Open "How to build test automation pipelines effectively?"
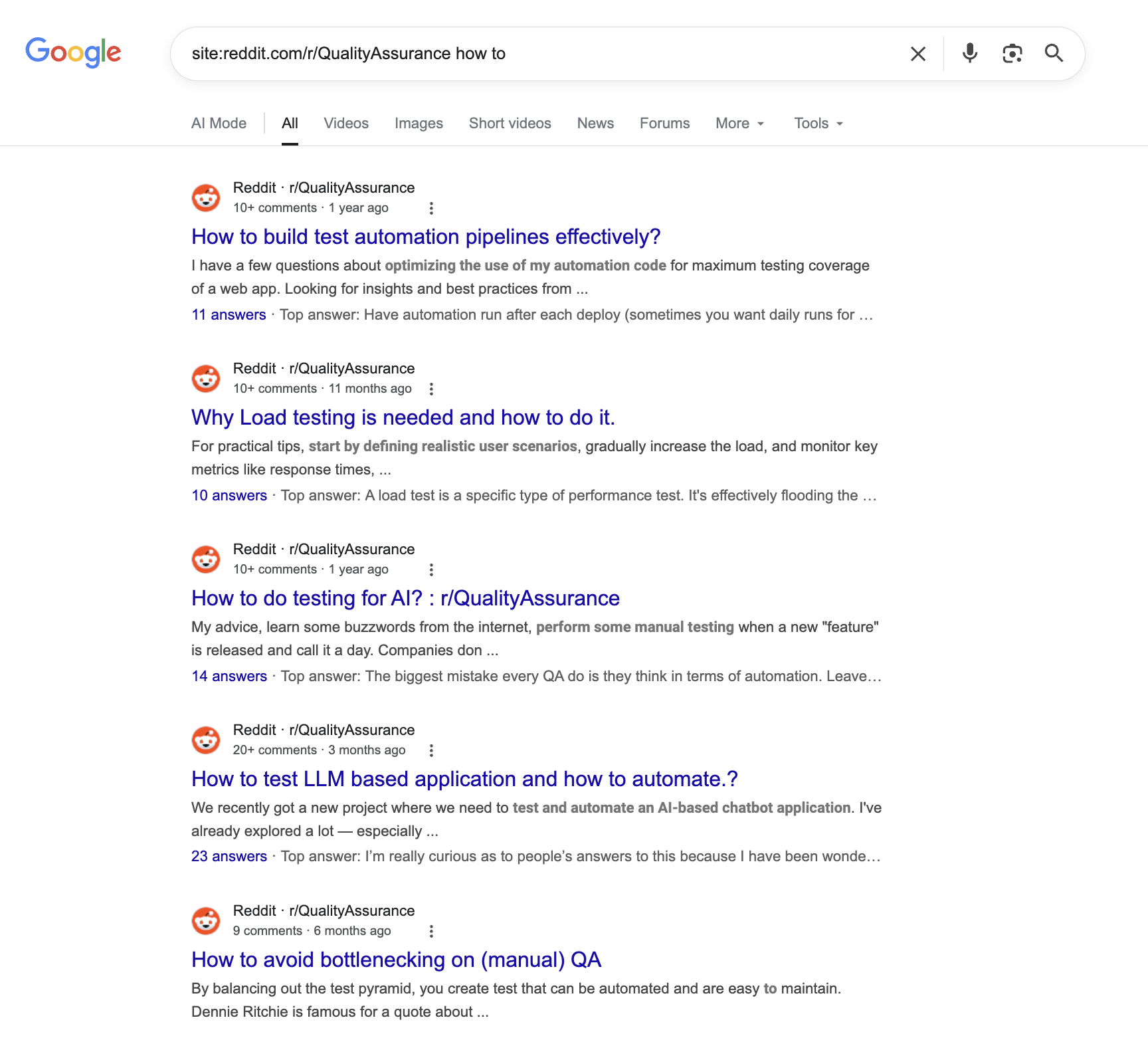Viewport: 1148px width, 1046px height. (426, 237)
